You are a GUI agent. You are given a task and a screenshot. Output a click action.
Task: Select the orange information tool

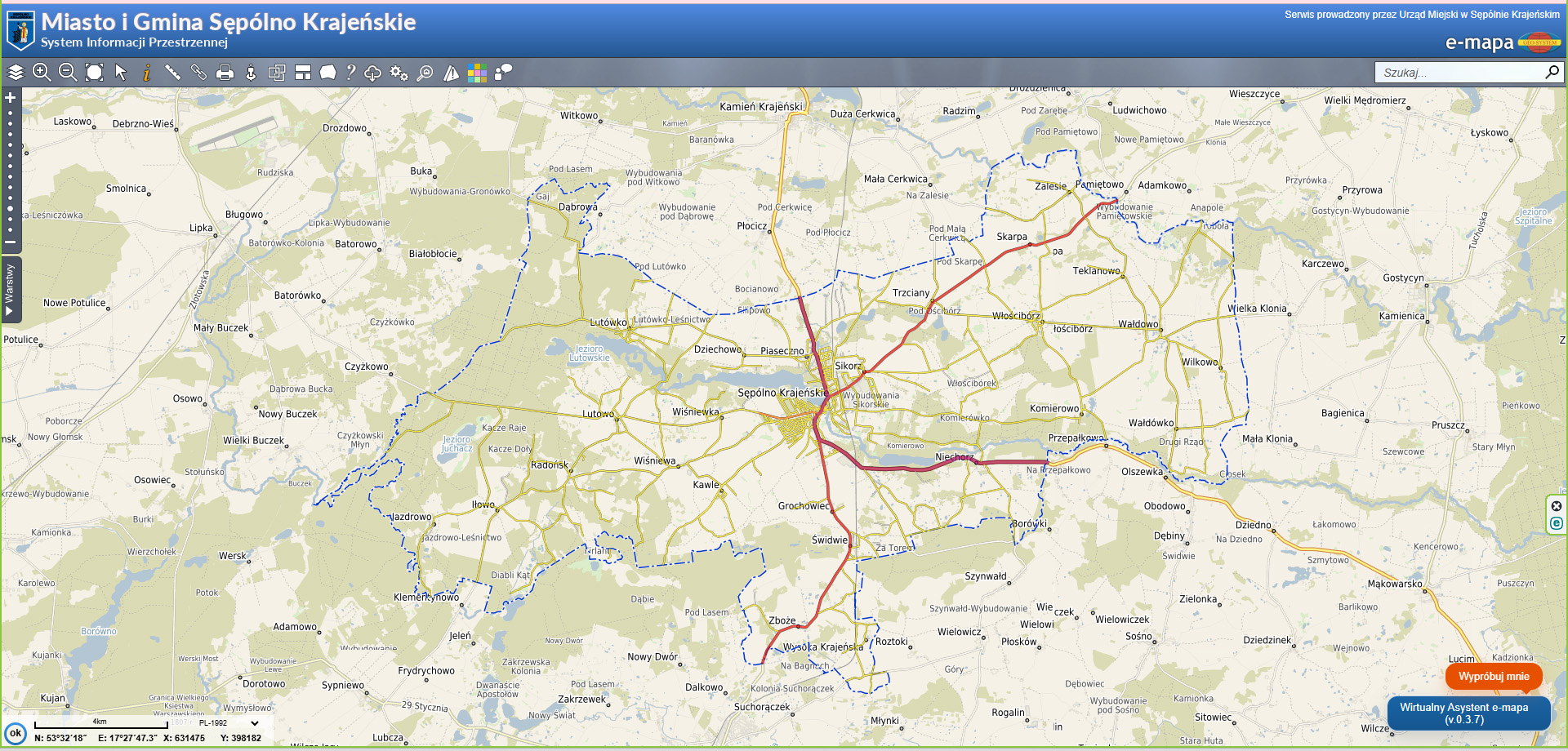click(x=147, y=73)
